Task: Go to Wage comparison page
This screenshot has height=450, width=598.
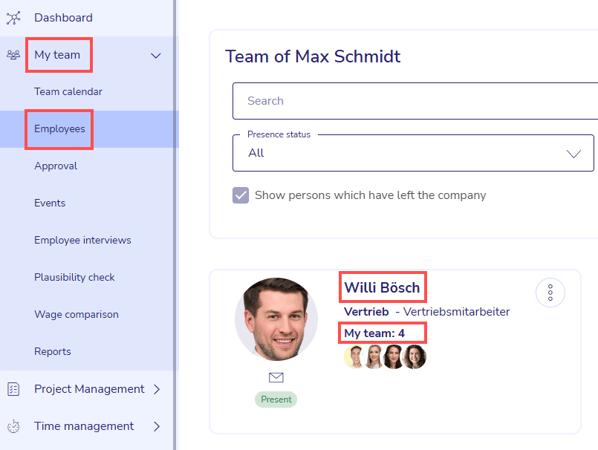Action: tap(76, 314)
